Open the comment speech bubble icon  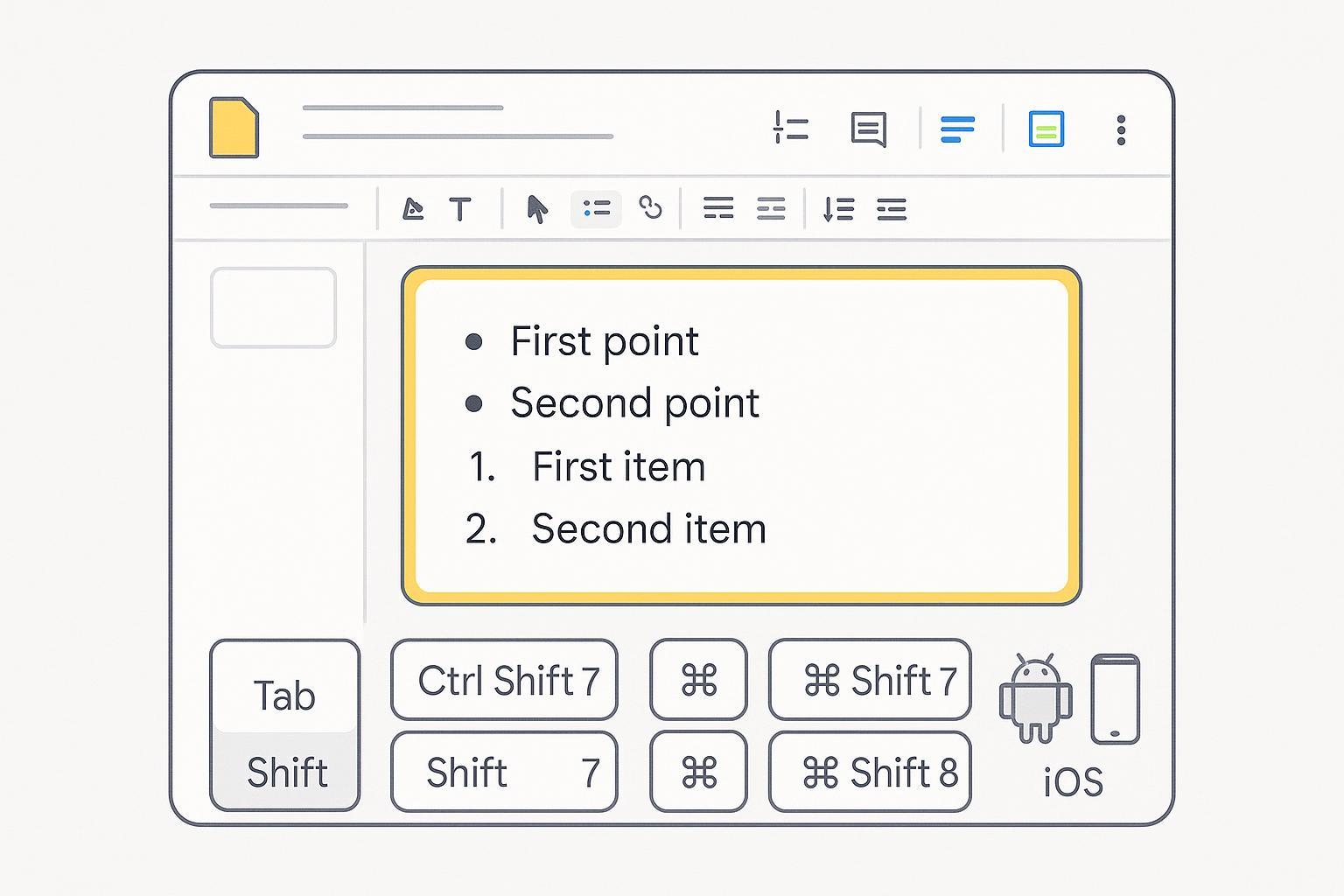pyautogui.click(x=868, y=129)
